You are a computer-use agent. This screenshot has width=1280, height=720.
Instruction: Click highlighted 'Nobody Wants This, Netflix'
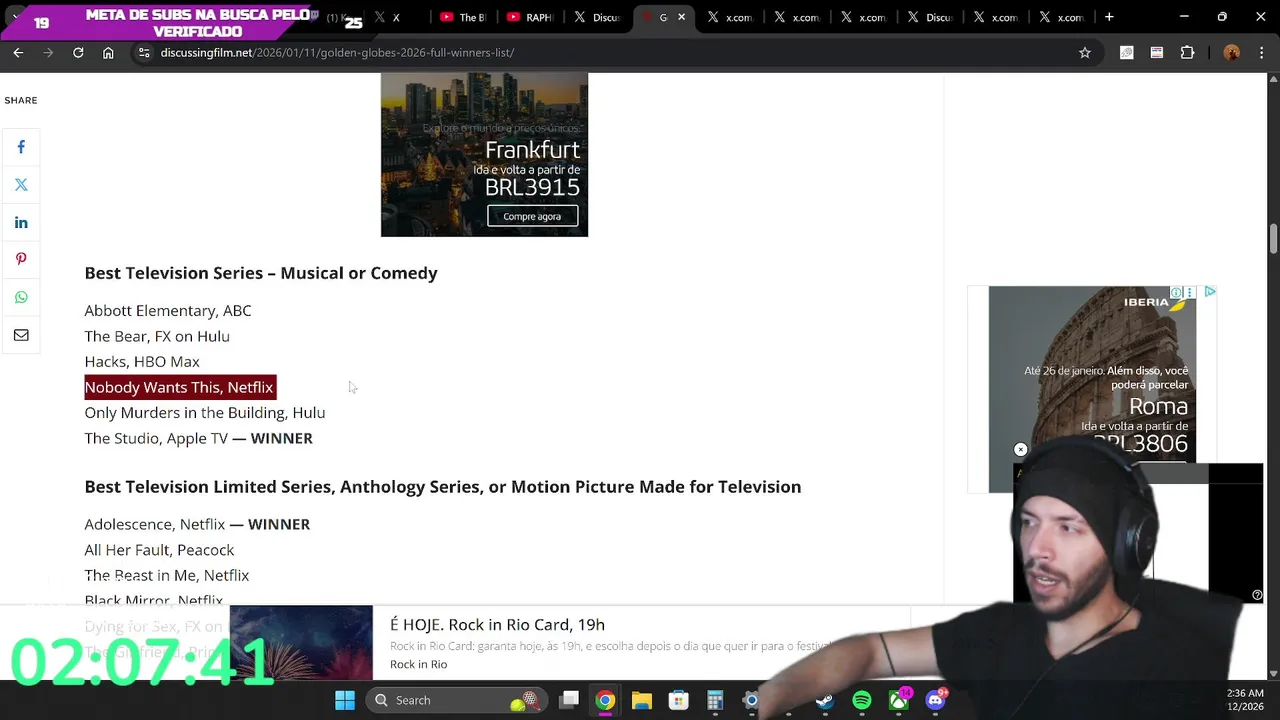click(x=179, y=387)
